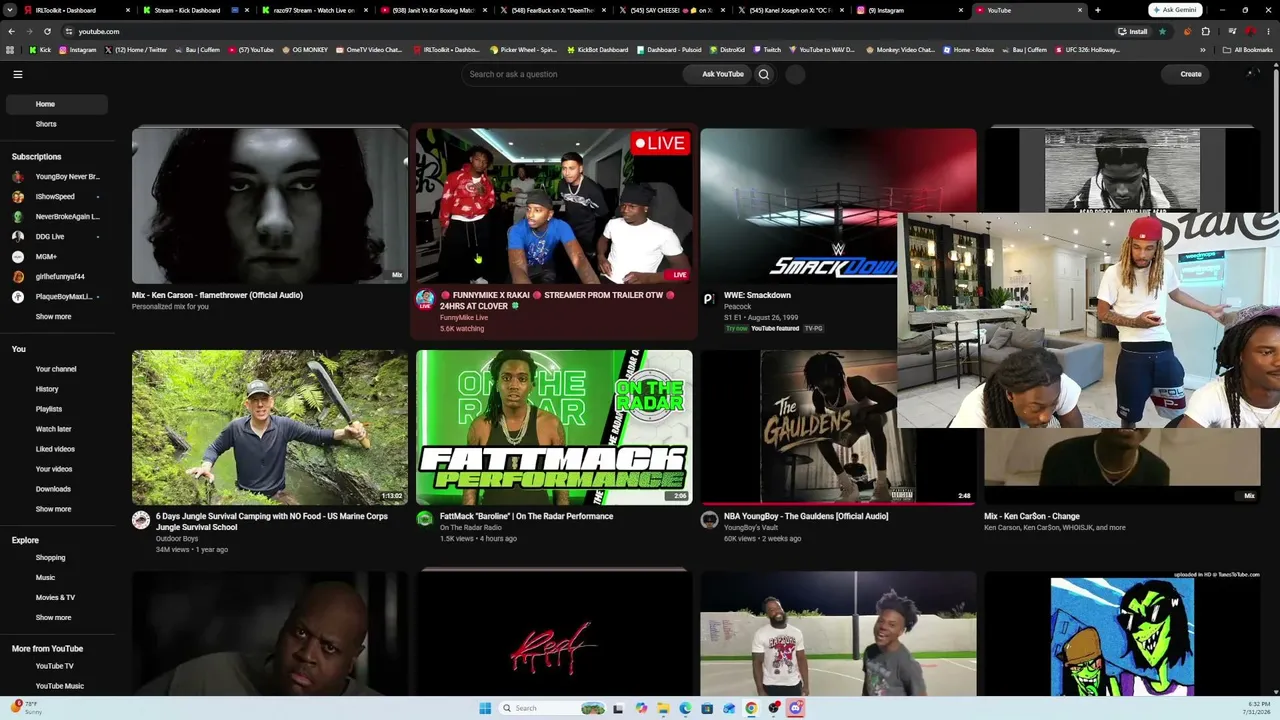1280x720 pixels.
Task: Open the OG MONKEY bookmark
Action: pyautogui.click(x=306, y=49)
